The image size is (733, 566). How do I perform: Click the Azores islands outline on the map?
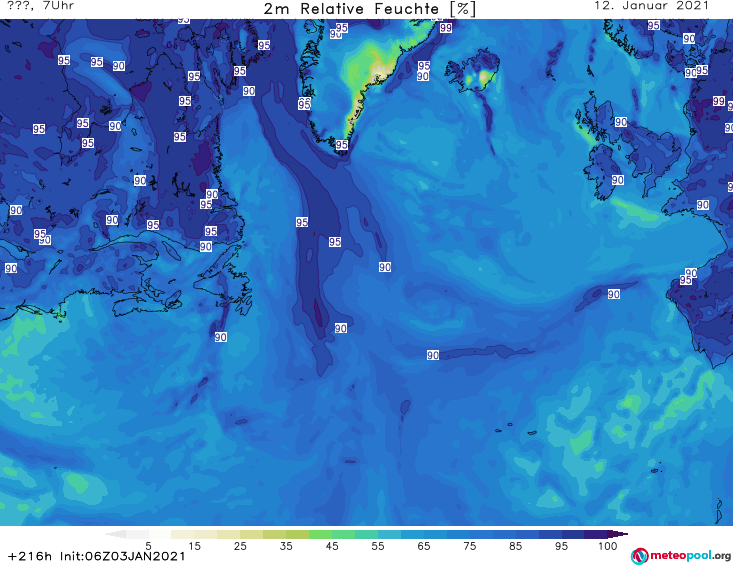514,429
